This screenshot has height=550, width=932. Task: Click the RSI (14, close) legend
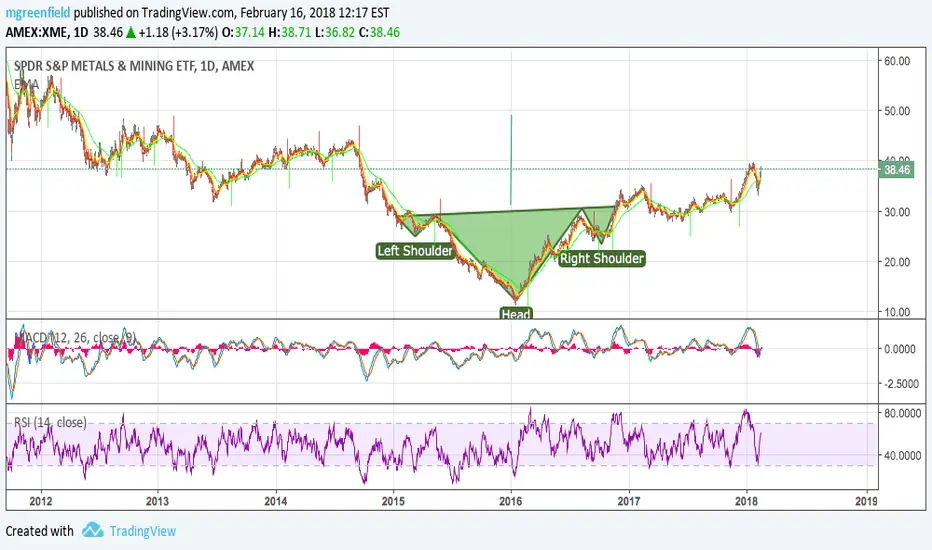tap(51, 423)
